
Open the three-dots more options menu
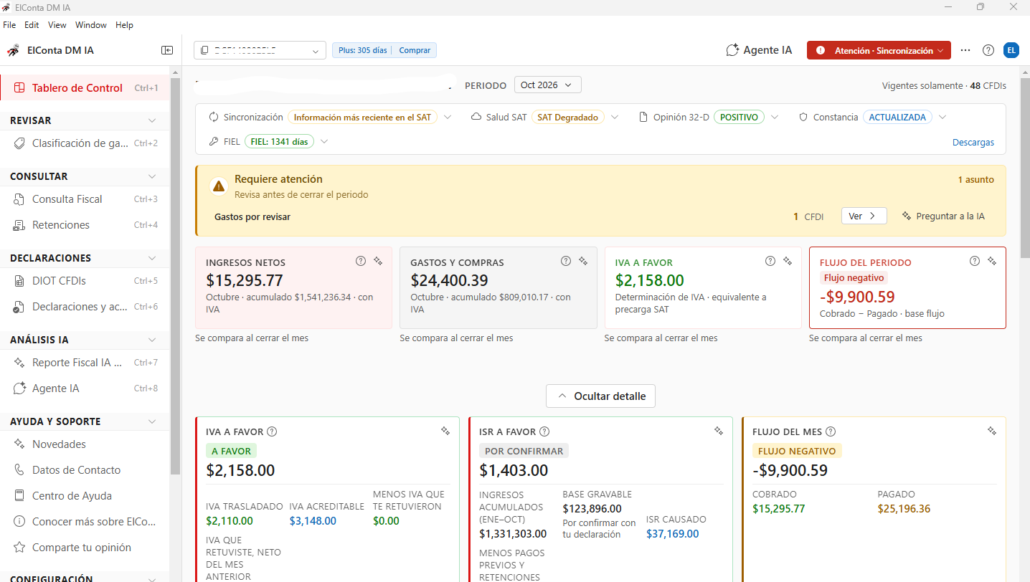pyautogui.click(x=965, y=50)
